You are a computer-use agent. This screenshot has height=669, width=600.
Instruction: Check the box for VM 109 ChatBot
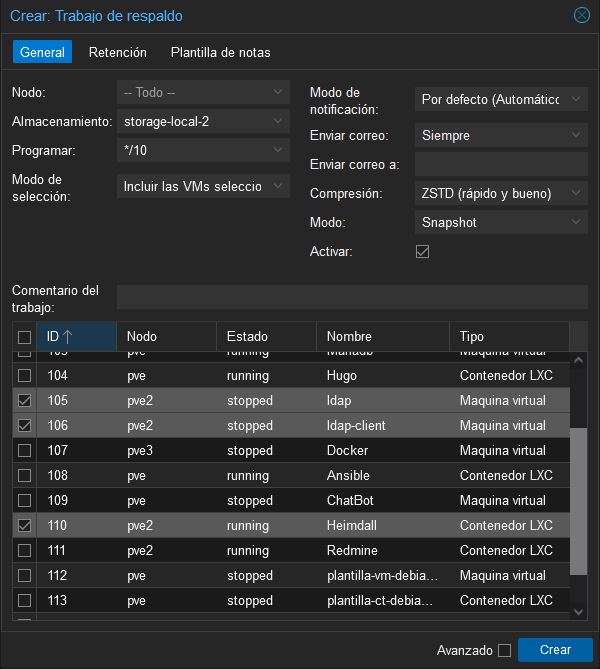[24, 500]
